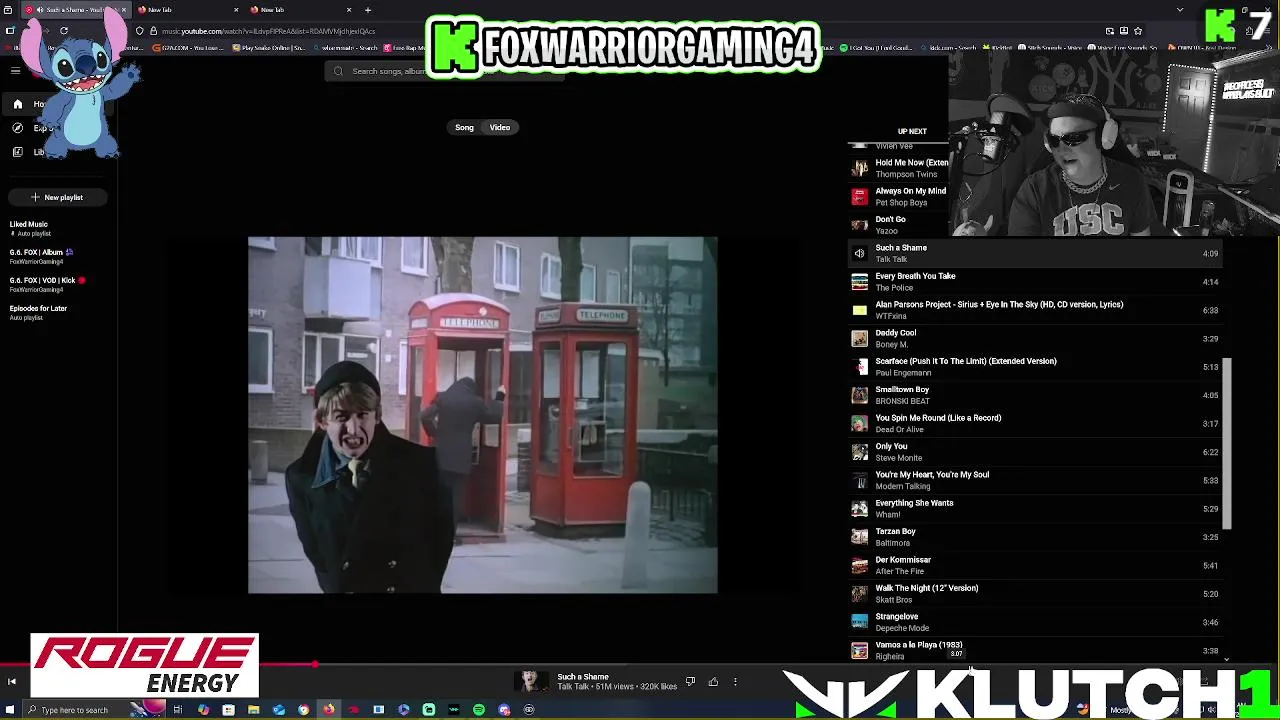Play Strangelove by Depeche Mode

pos(1036,622)
